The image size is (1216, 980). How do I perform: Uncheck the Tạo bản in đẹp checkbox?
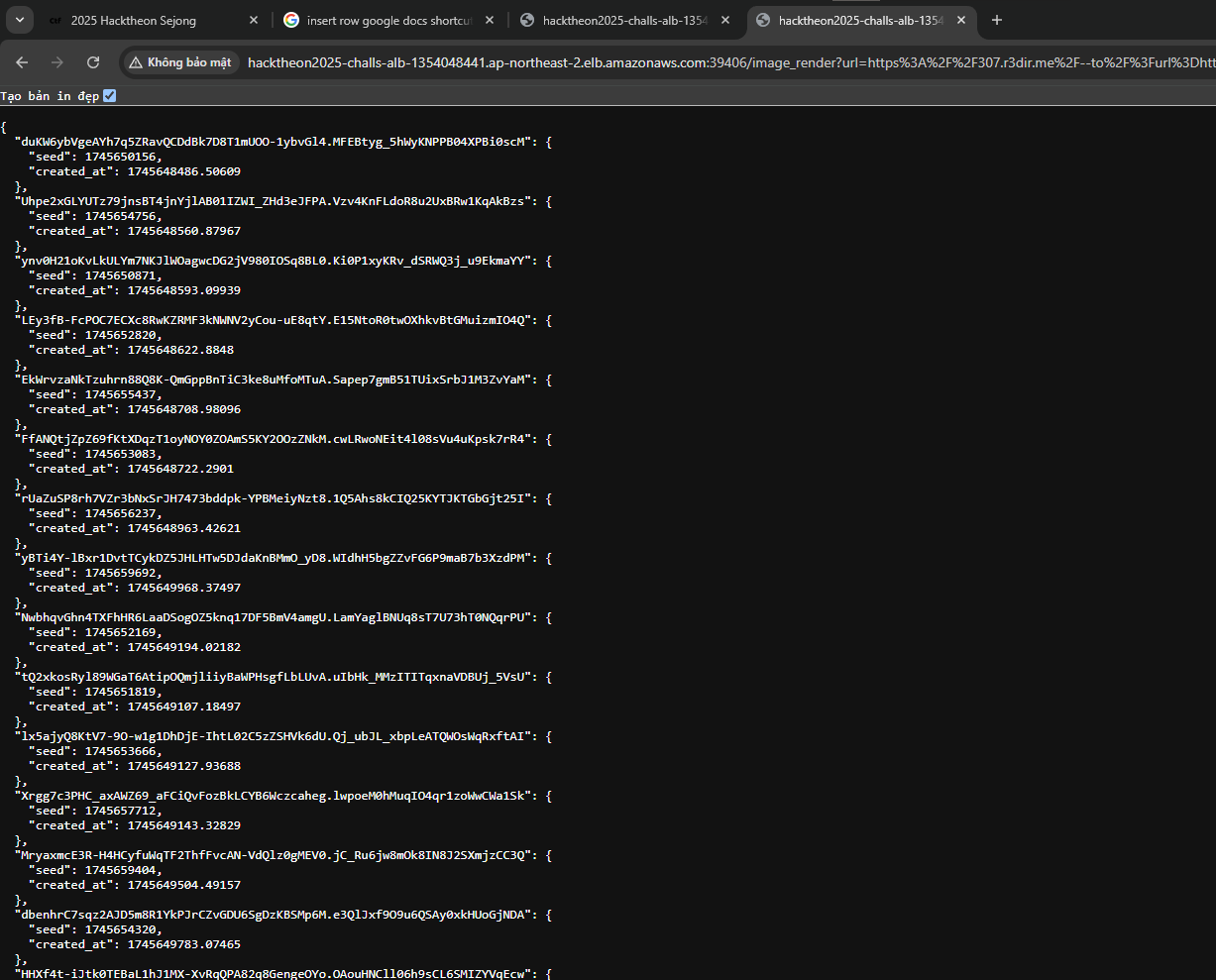coord(110,96)
